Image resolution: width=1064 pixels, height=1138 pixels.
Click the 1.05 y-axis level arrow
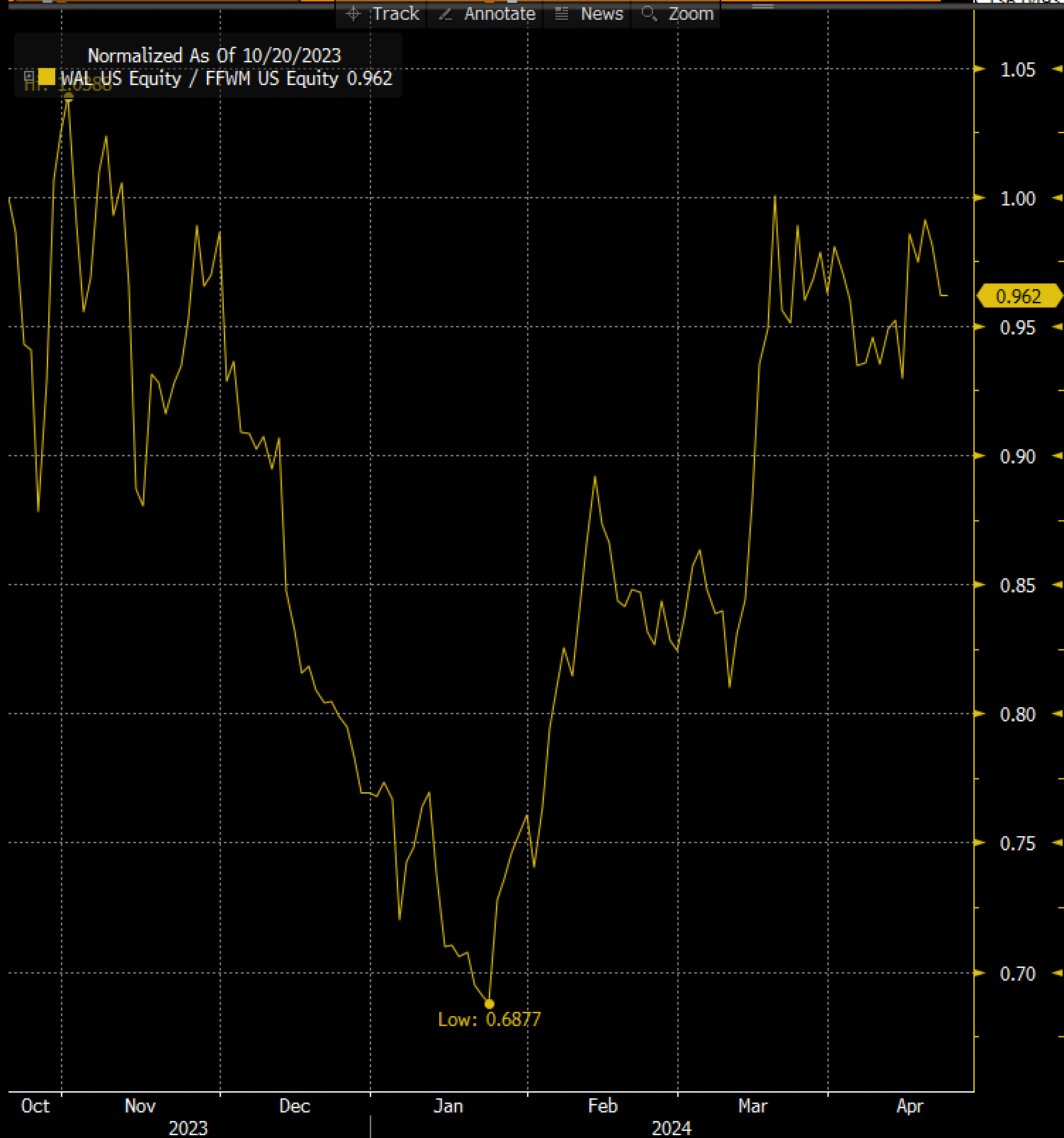(x=980, y=69)
